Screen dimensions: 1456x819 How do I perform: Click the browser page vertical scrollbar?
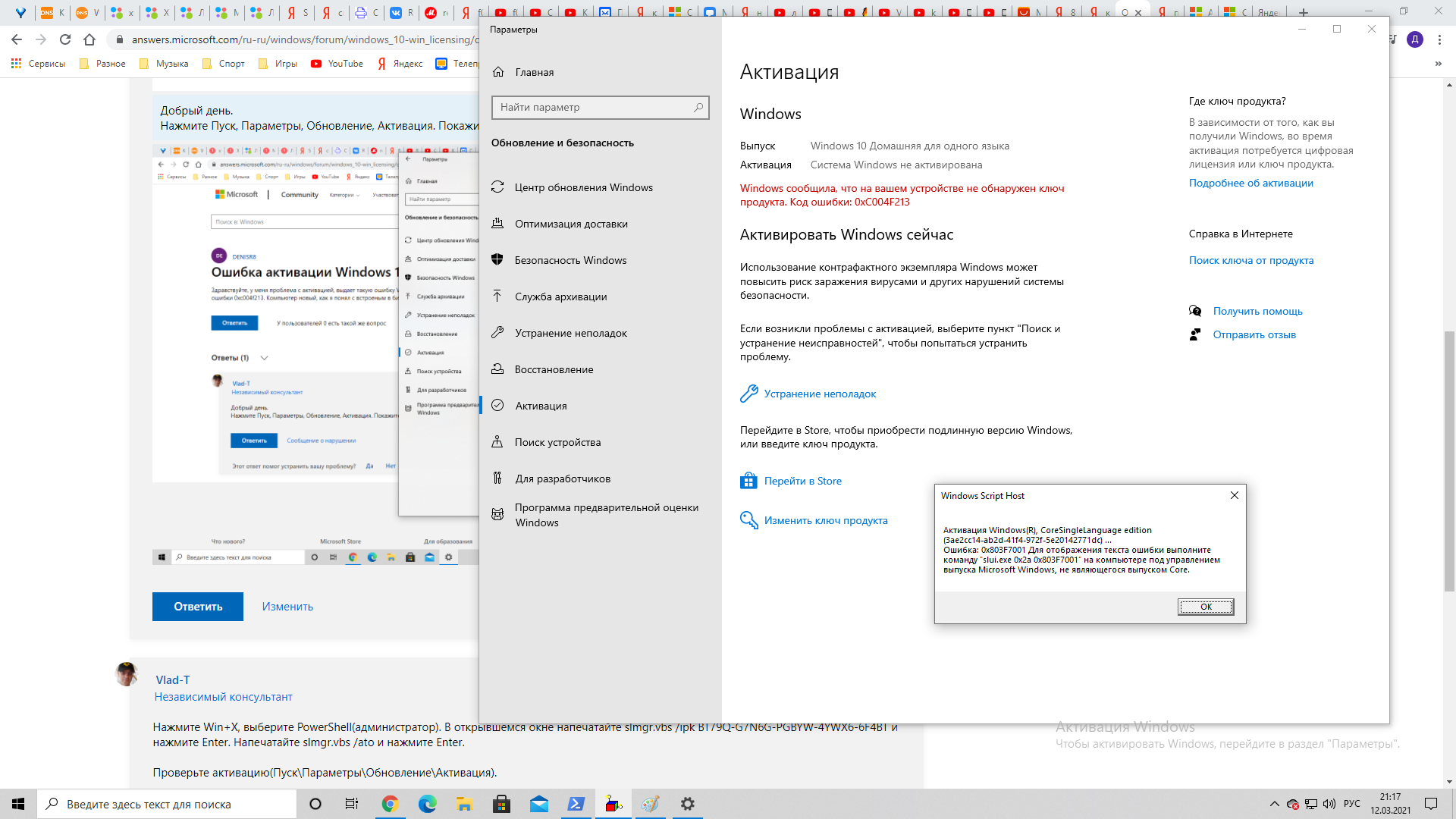[1449, 461]
